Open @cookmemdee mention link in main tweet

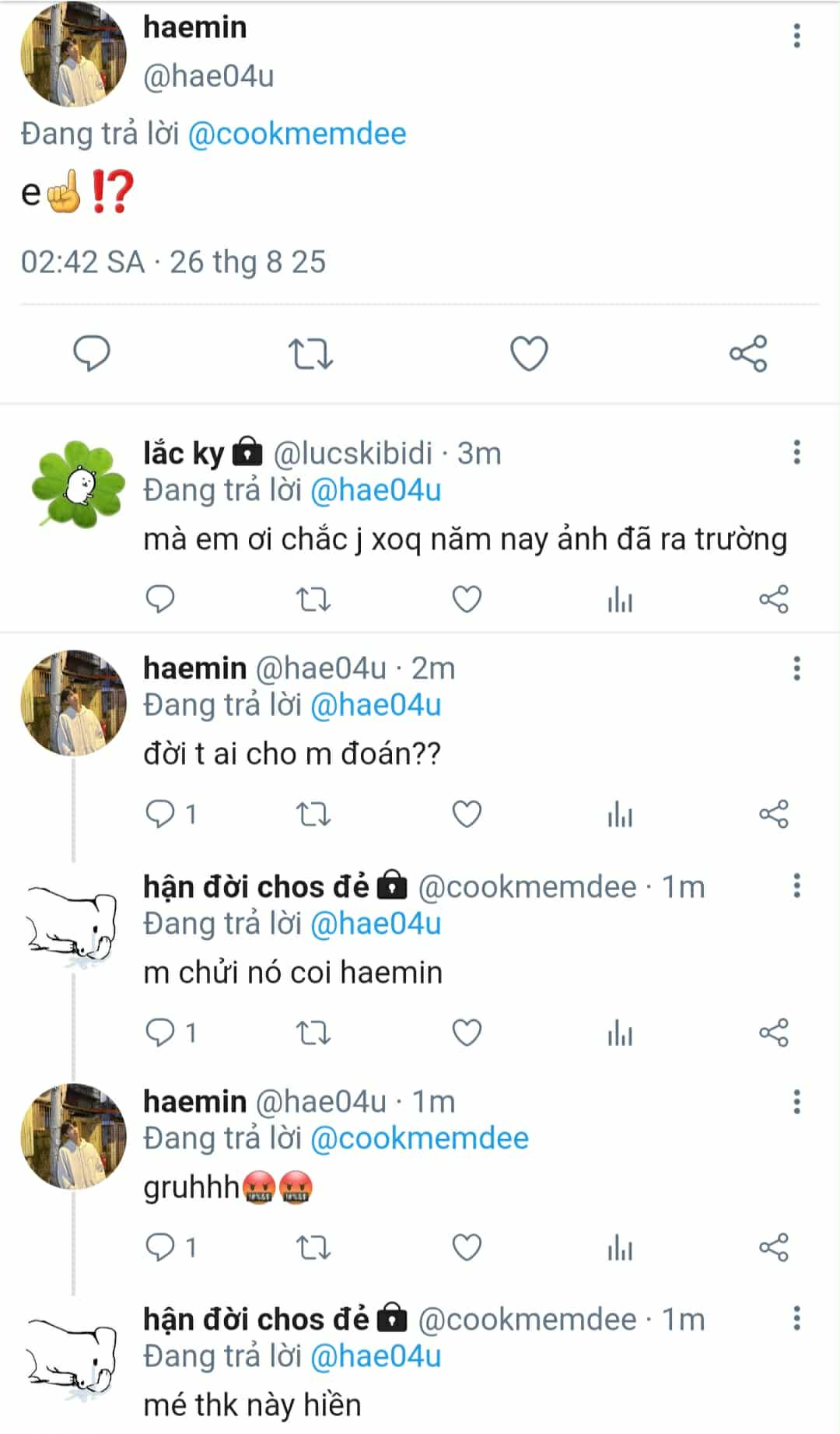(297, 134)
